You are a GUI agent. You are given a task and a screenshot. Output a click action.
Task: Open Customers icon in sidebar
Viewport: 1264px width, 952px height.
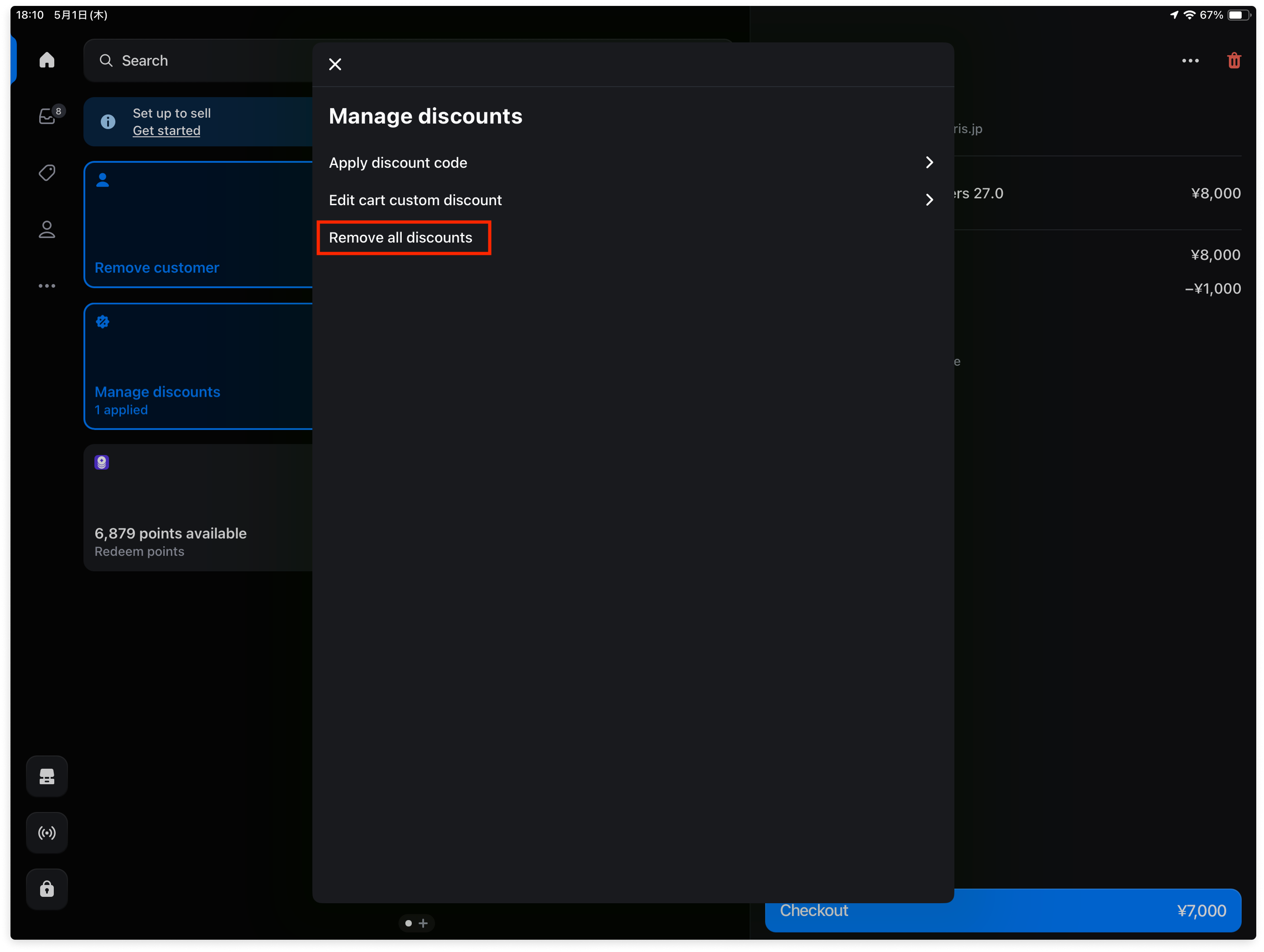(x=47, y=229)
